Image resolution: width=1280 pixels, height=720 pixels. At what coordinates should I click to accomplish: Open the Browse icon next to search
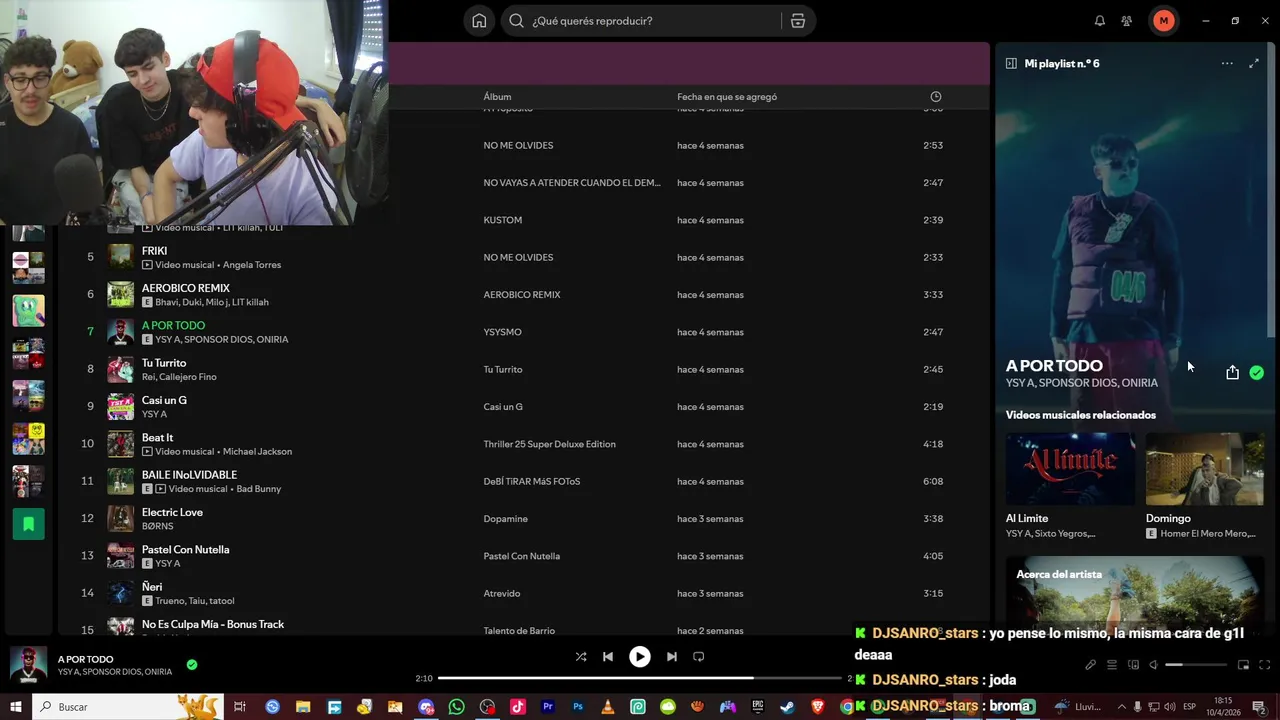pos(798,21)
